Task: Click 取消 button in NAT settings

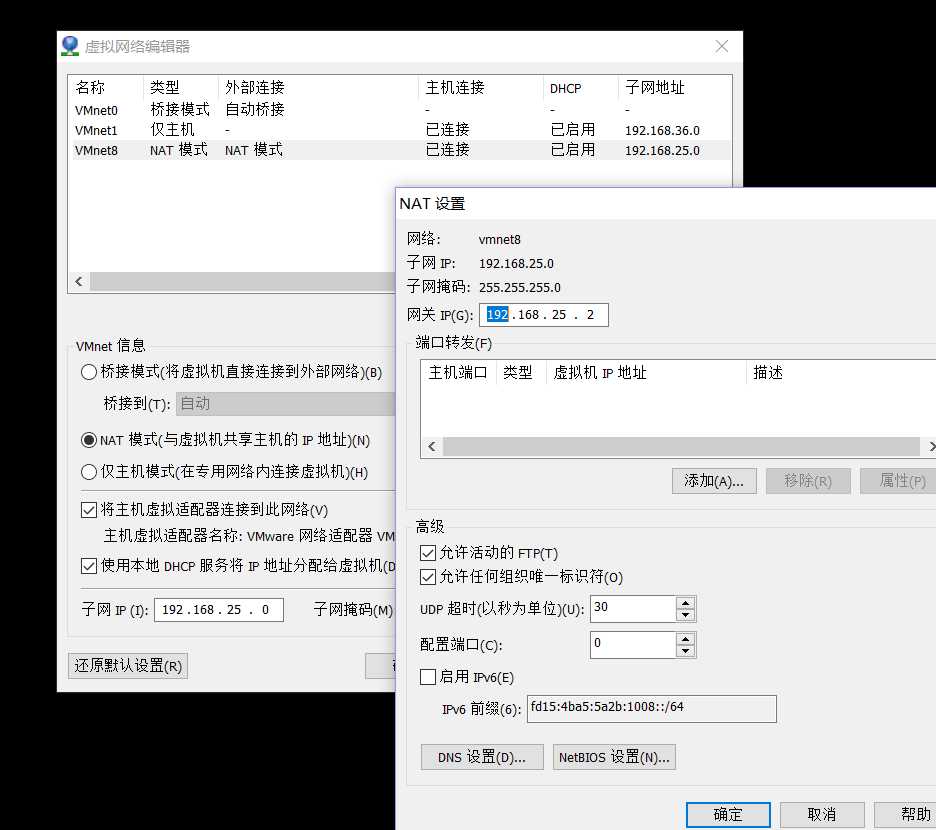Action: click(x=821, y=814)
